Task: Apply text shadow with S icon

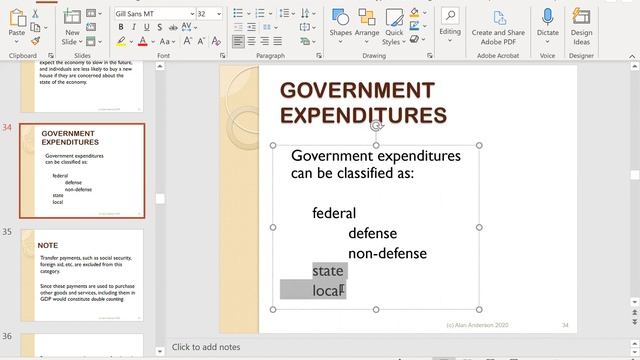Action: coord(160,27)
